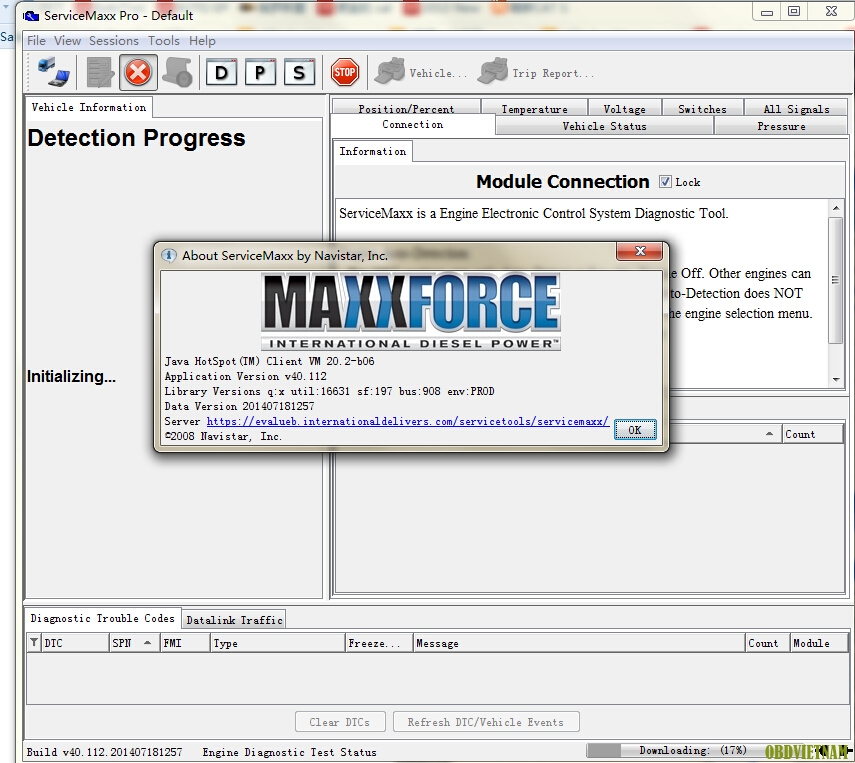
Task: Select the Information sub-tab
Action: (373, 152)
